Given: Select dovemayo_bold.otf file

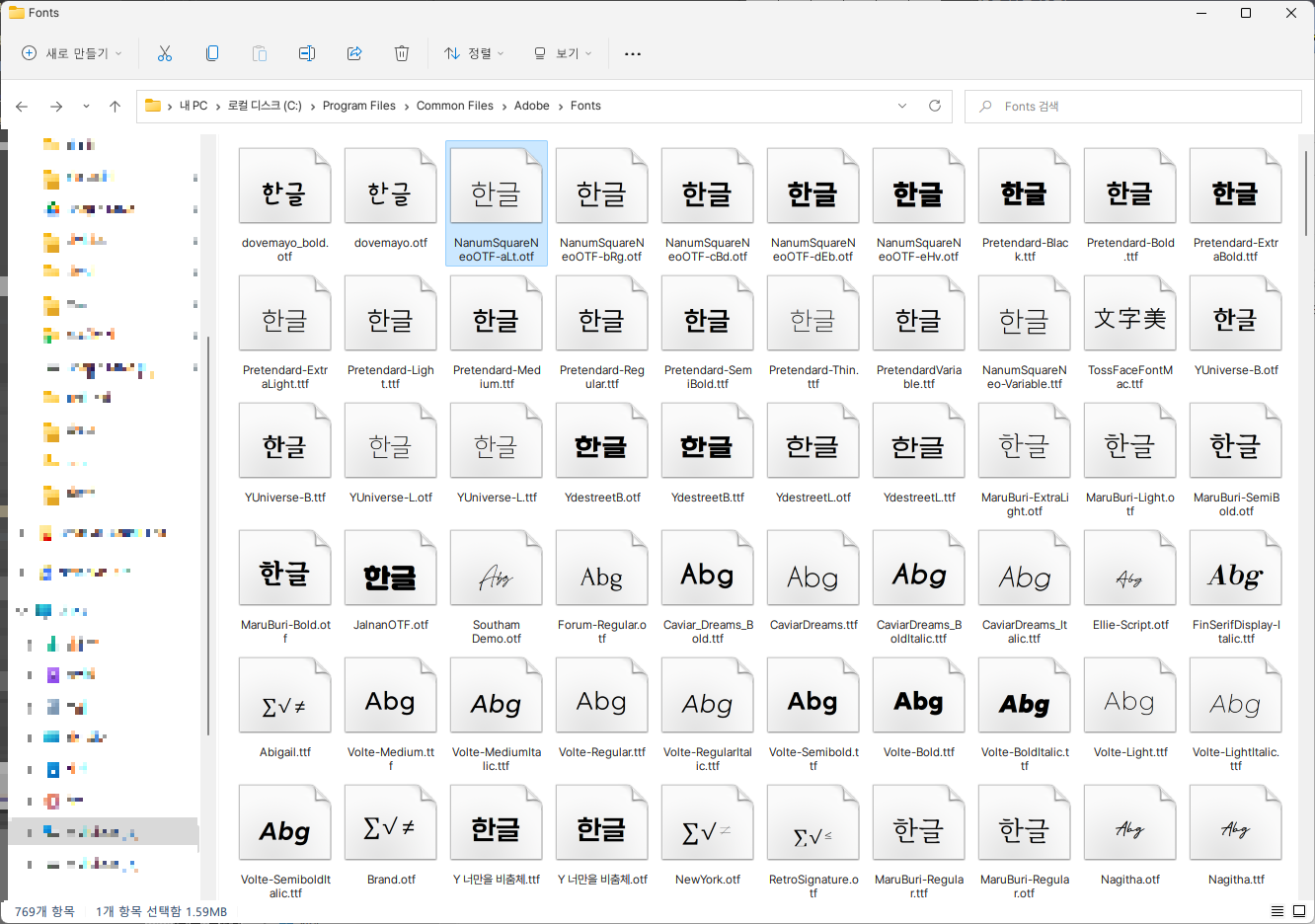Looking at the screenshot, I should click(x=284, y=203).
